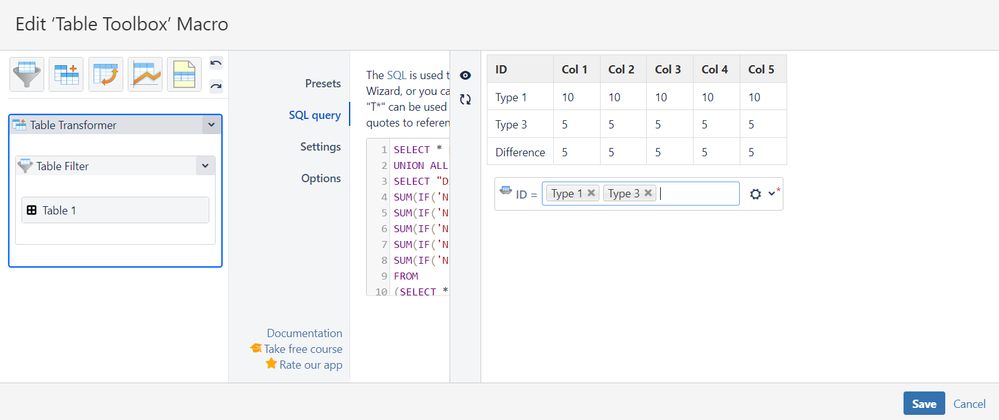This screenshot has height=420, width=999.
Task: Undo the last macro change
Action: click(216, 64)
